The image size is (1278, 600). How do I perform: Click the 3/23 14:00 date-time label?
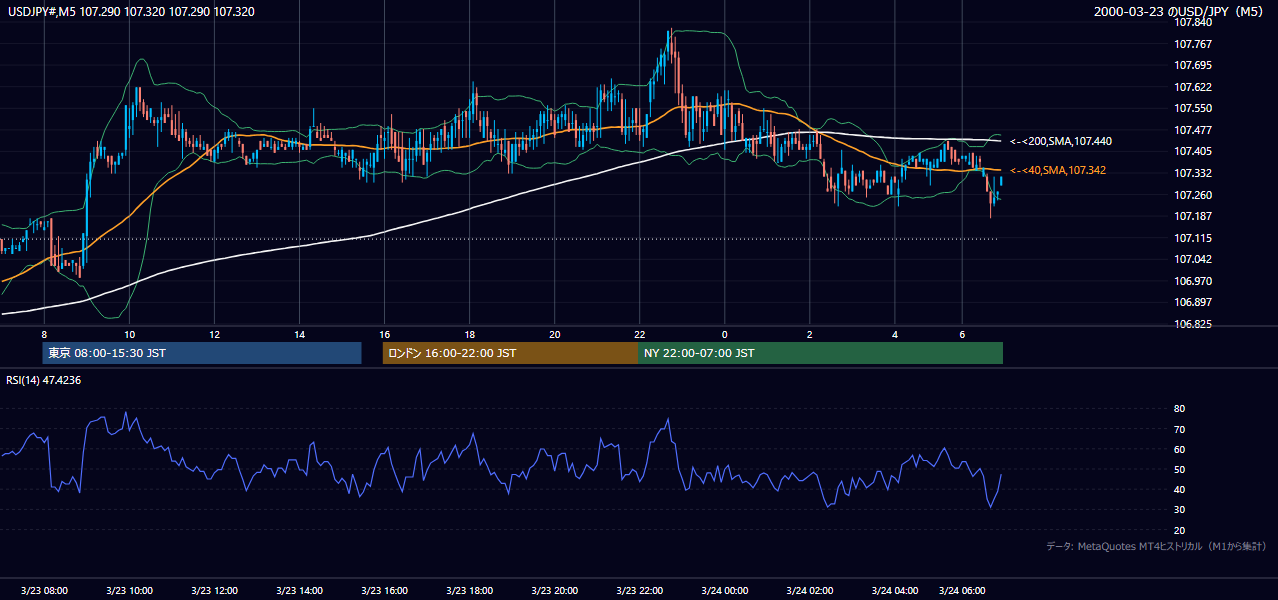pos(299,591)
